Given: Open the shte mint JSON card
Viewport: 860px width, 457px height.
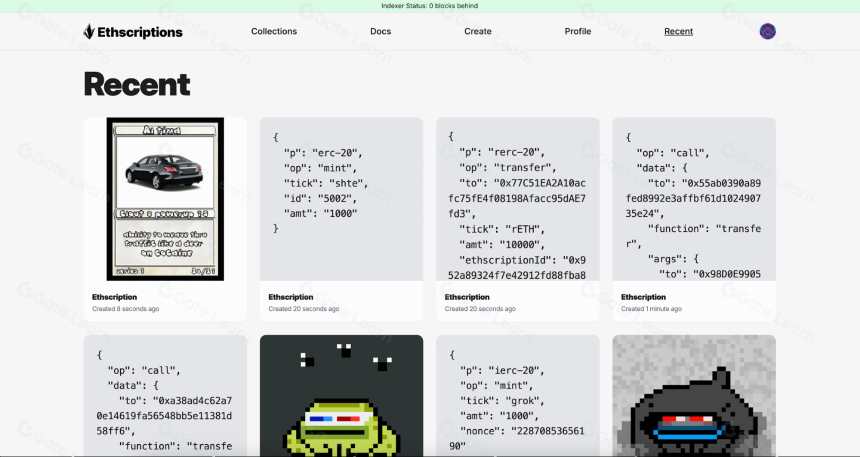Looking at the screenshot, I should (x=341, y=199).
